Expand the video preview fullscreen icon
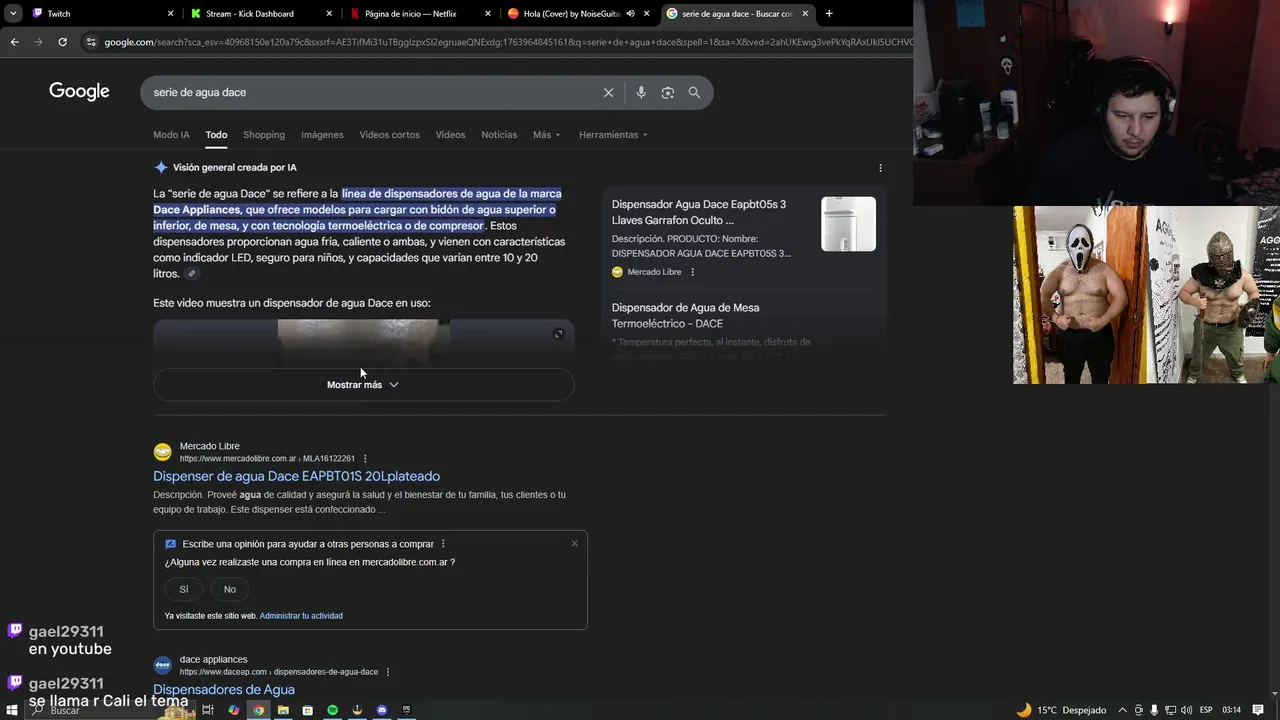Viewport: 1280px width, 720px height. 558,334
